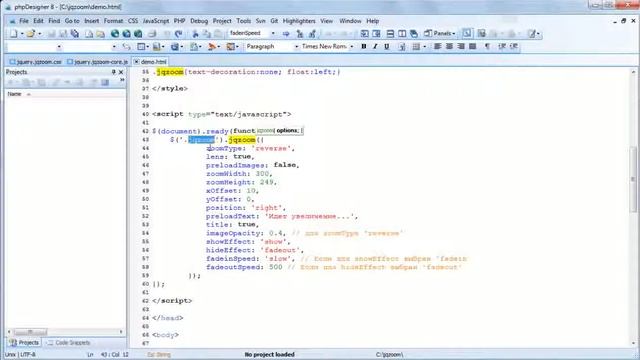The width and height of the screenshot is (640, 360).
Task: Align text right
Action: coord(461,47)
